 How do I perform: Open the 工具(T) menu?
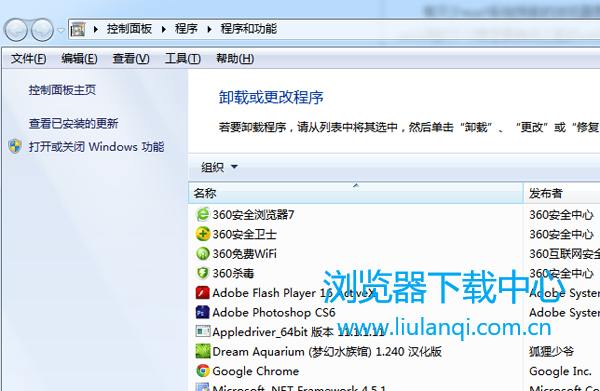point(183,59)
